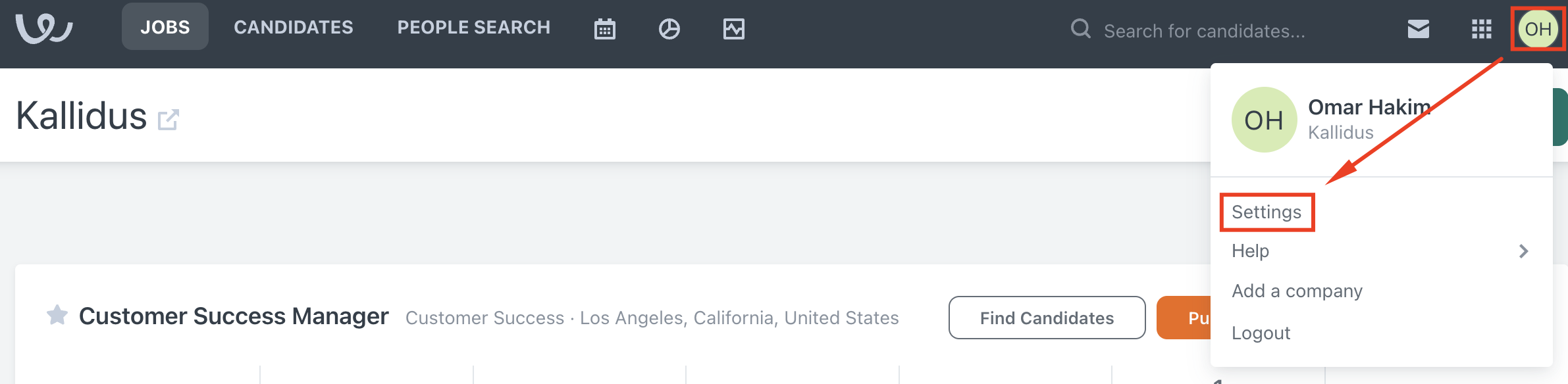Click the search magnifier icon

click(x=1080, y=29)
